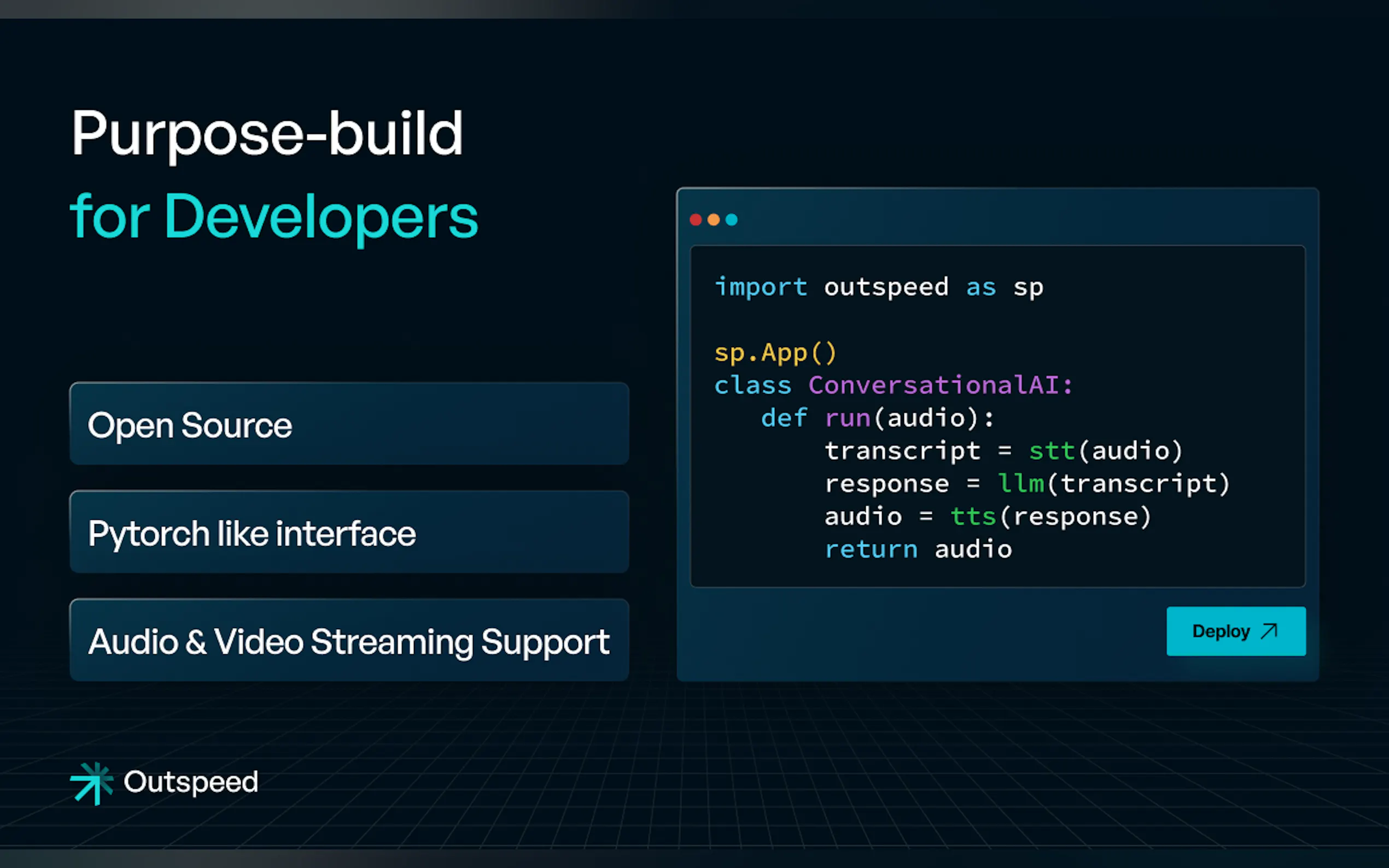1389x868 pixels.
Task: Click the 'Purpose-build' headline text
Action: click(267, 133)
